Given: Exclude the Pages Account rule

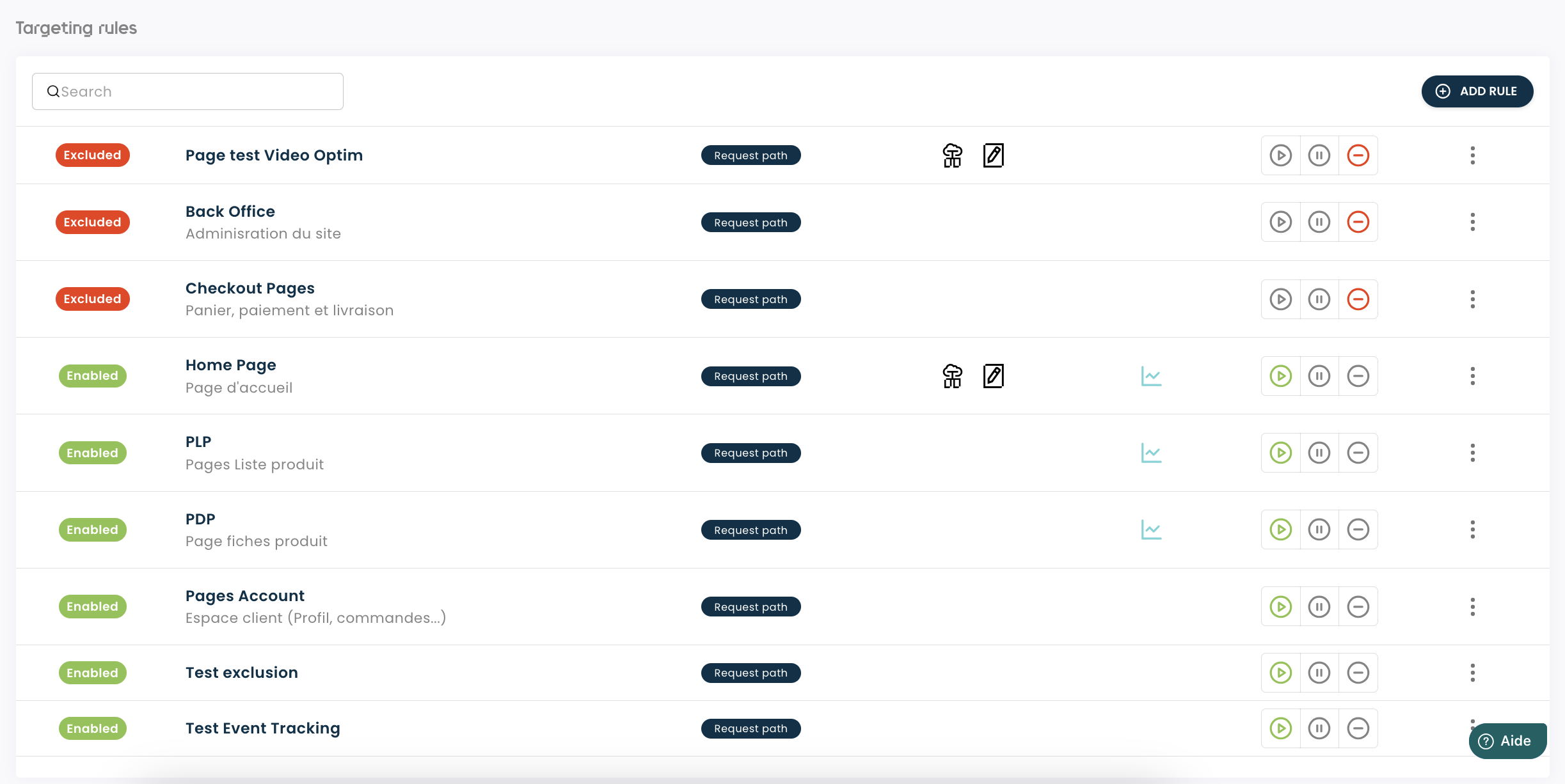Looking at the screenshot, I should (1358, 606).
